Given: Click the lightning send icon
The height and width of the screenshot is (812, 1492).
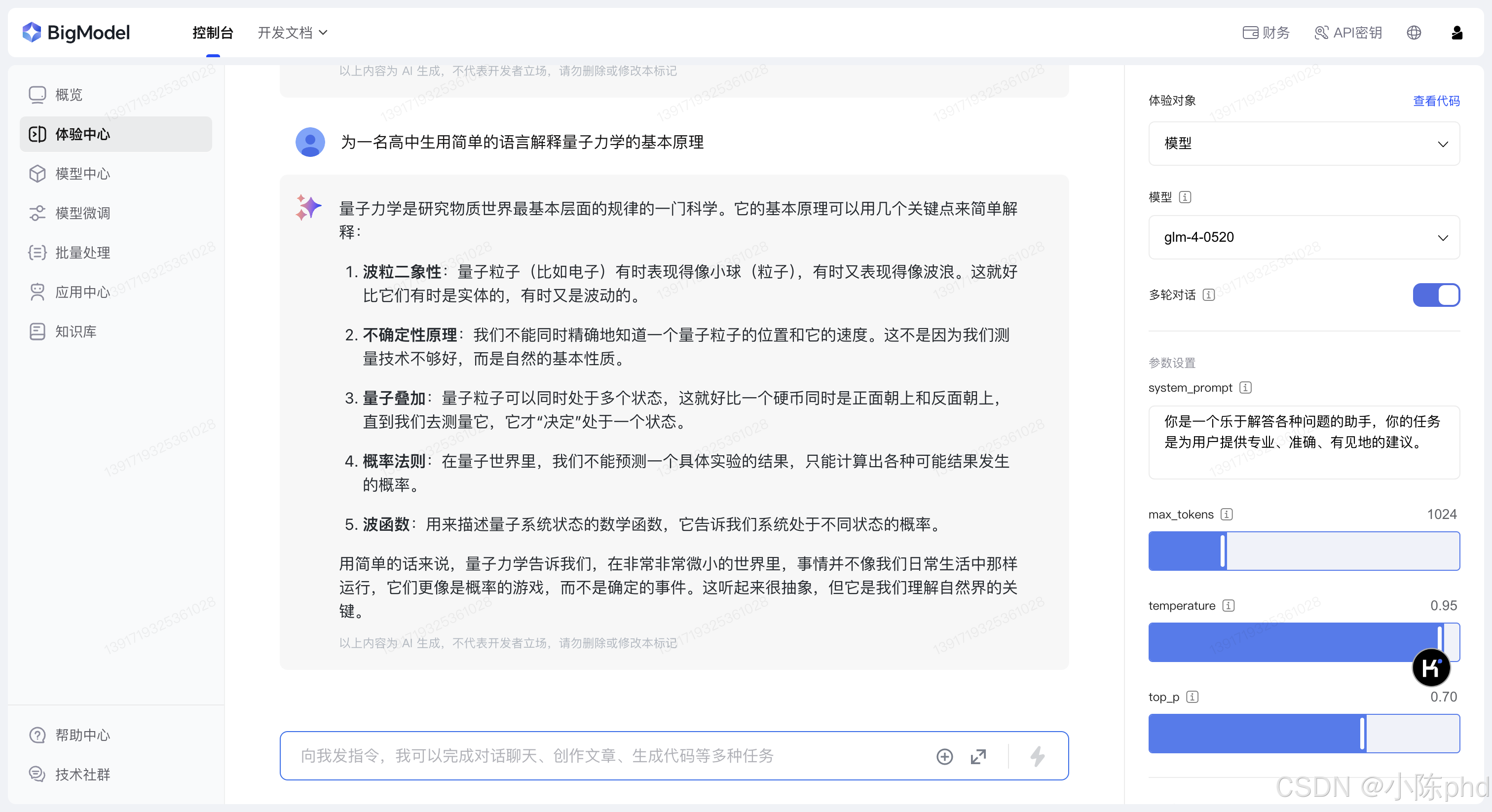Looking at the screenshot, I should (1037, 756).
